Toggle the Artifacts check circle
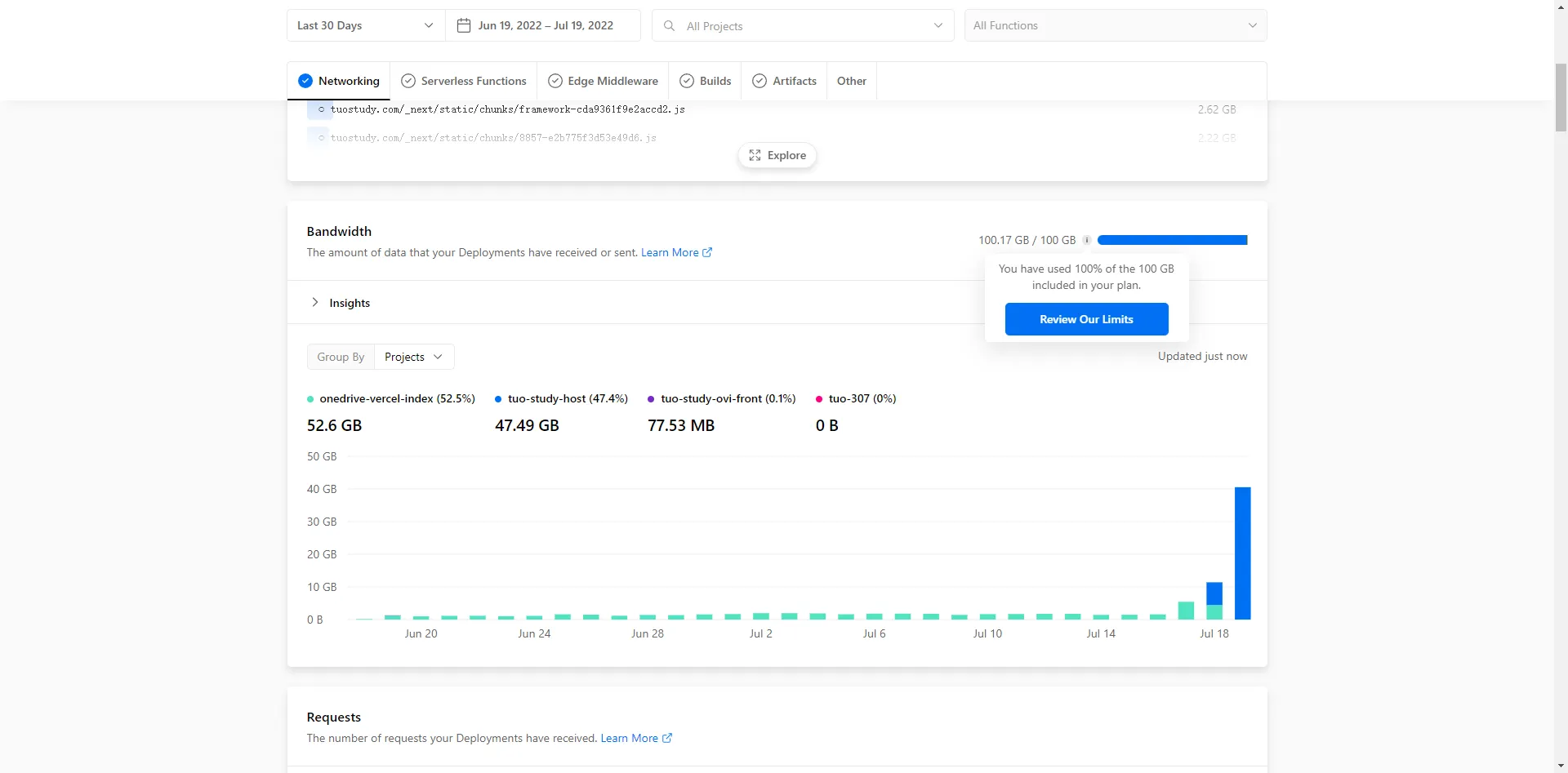This screenshot has width=1568, height=773. point(759,81)
